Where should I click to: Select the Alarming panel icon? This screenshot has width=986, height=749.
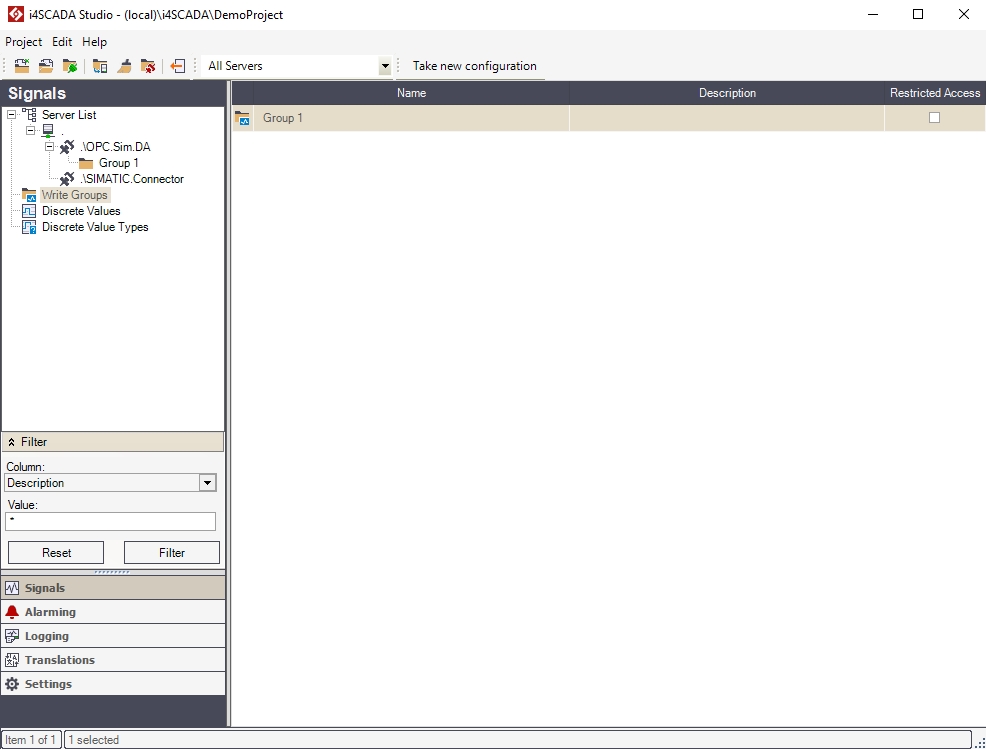(14, 611)
